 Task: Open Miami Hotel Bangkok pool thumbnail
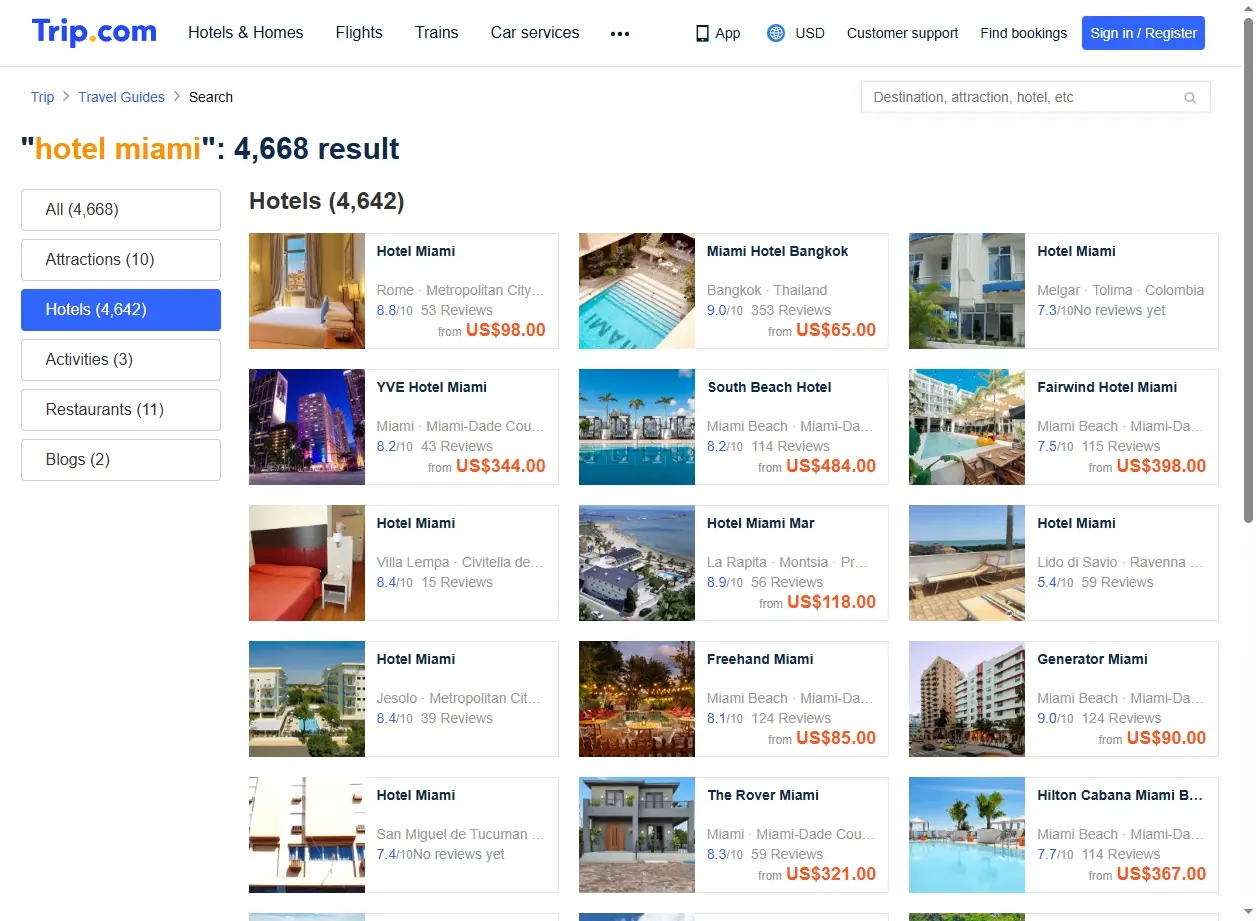(637, 291)
